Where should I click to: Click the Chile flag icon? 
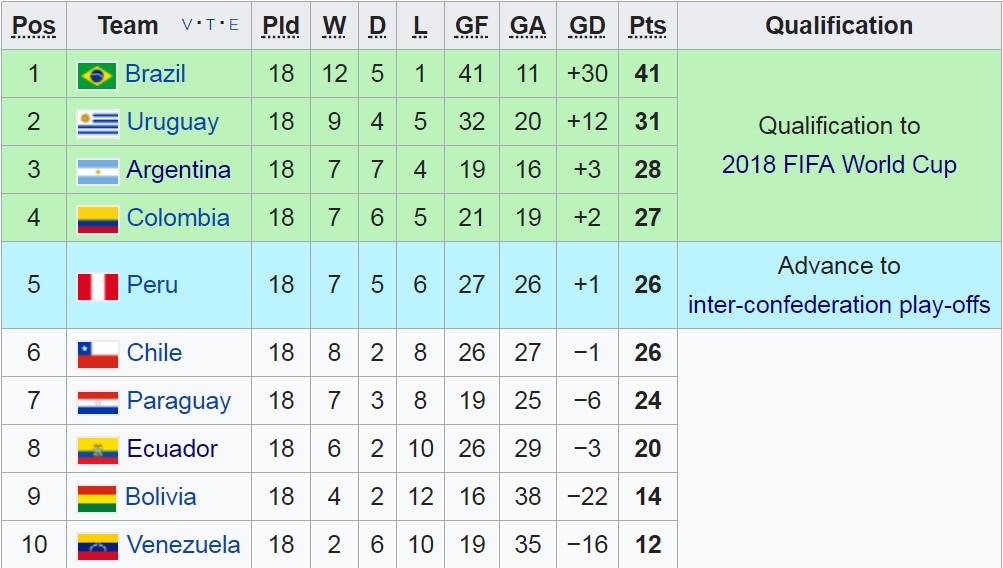97,354
